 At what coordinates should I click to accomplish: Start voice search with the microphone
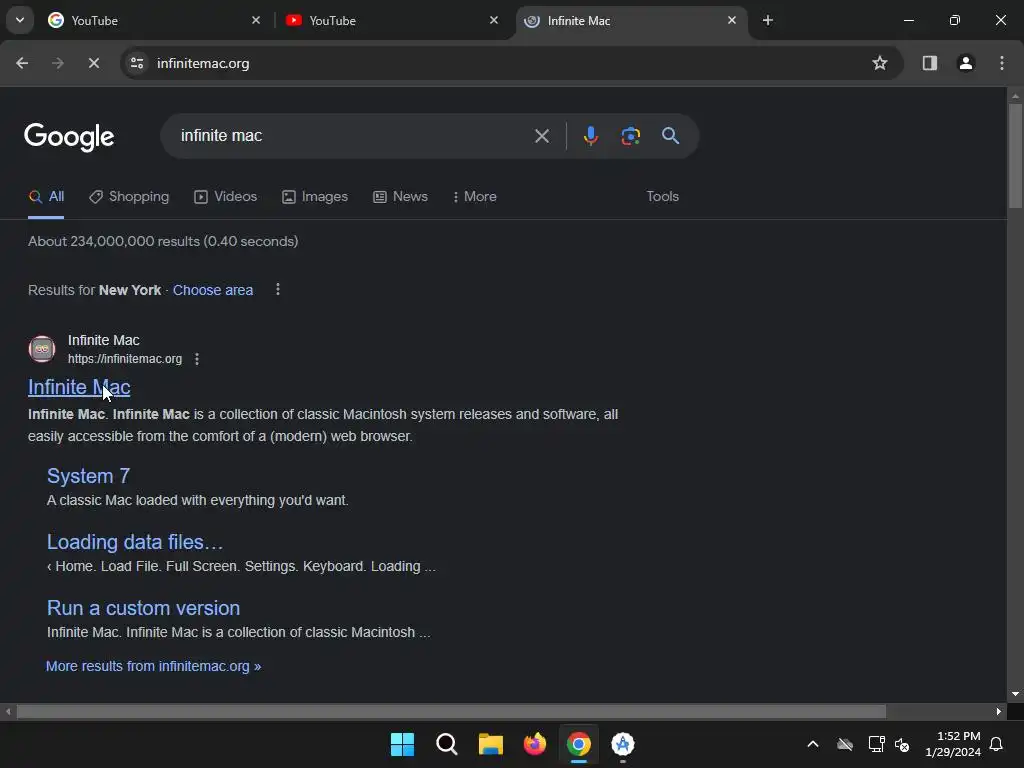tap(590, 136)
